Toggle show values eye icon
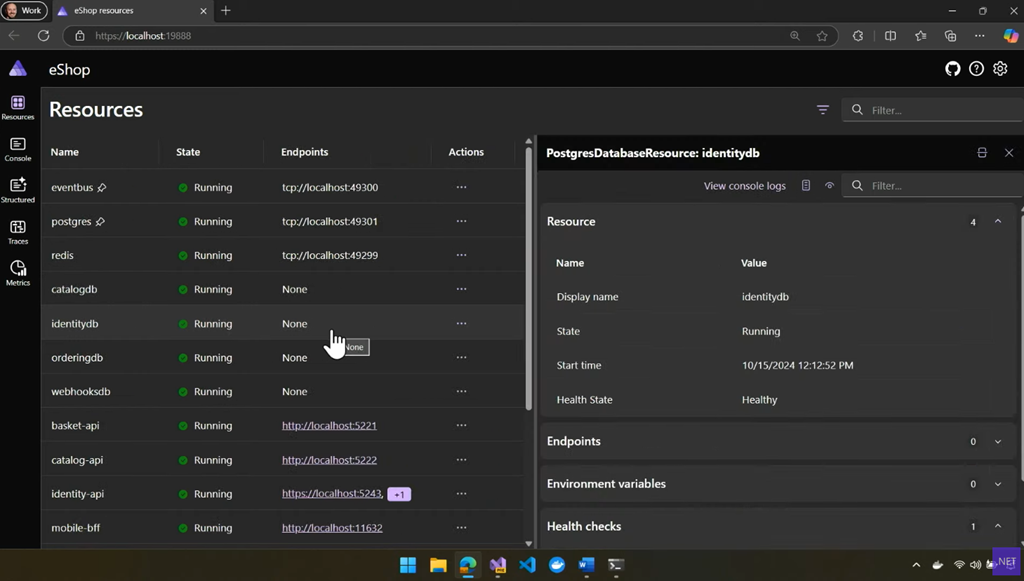 (829, 186)
